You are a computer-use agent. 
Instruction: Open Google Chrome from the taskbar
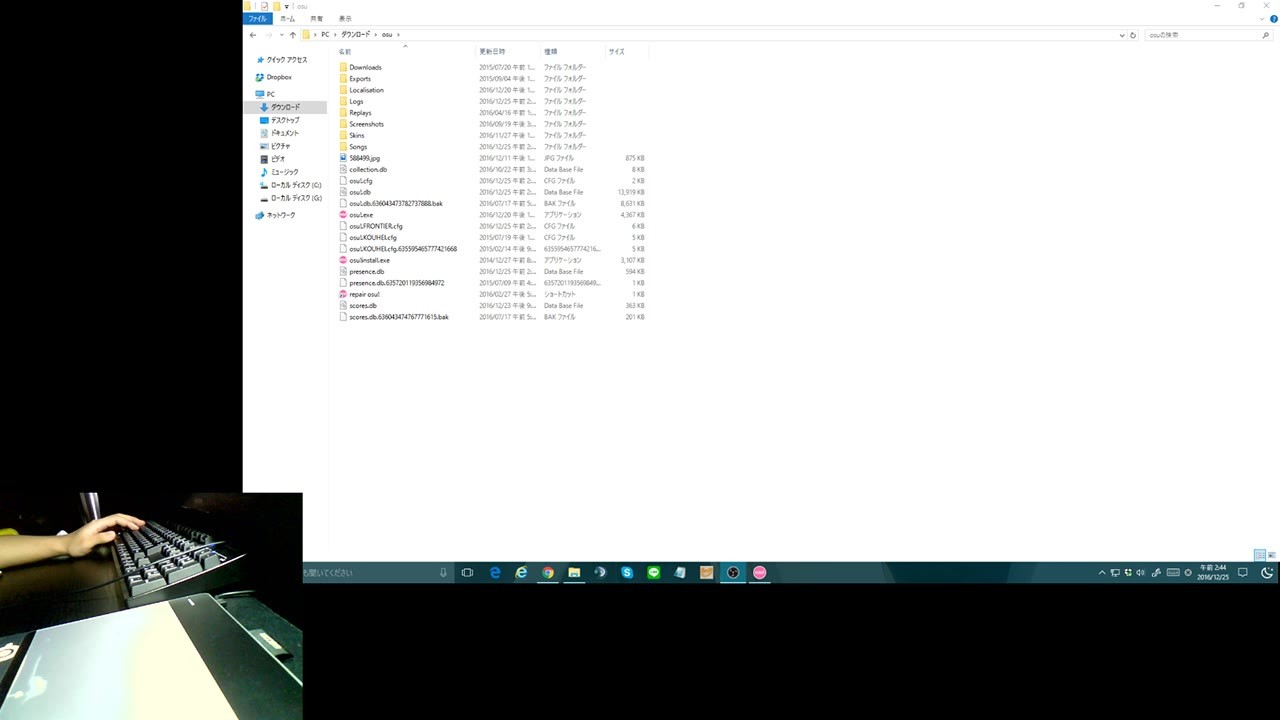548,572
